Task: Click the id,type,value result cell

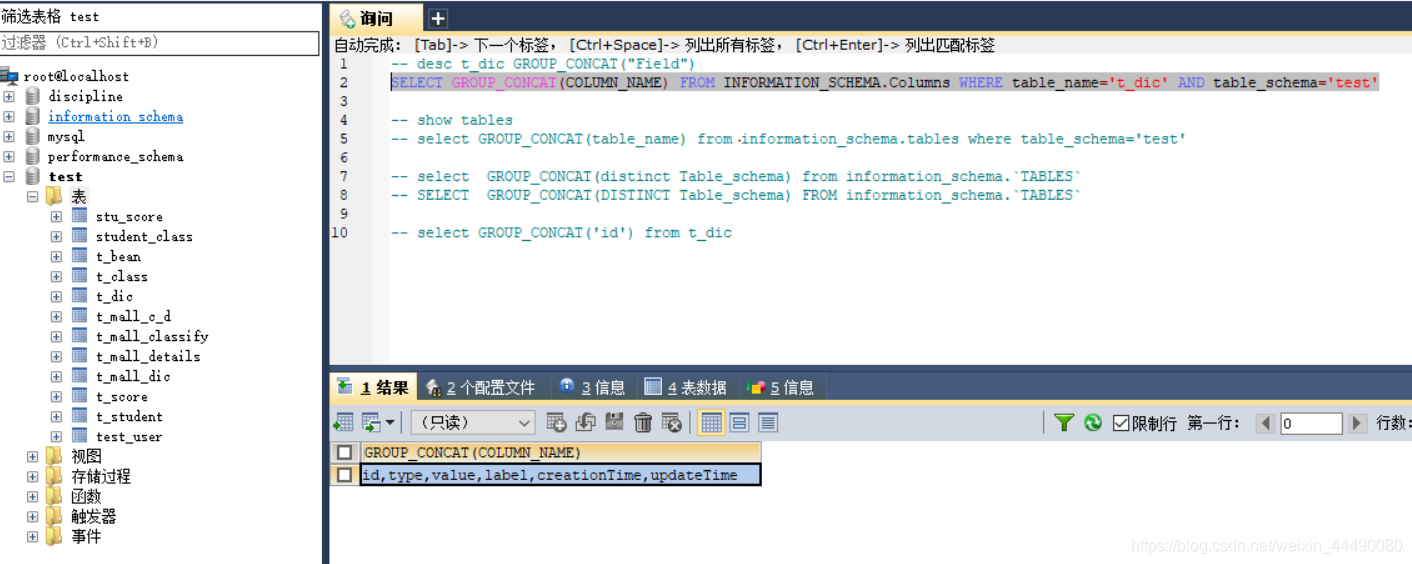Action: 561,475
